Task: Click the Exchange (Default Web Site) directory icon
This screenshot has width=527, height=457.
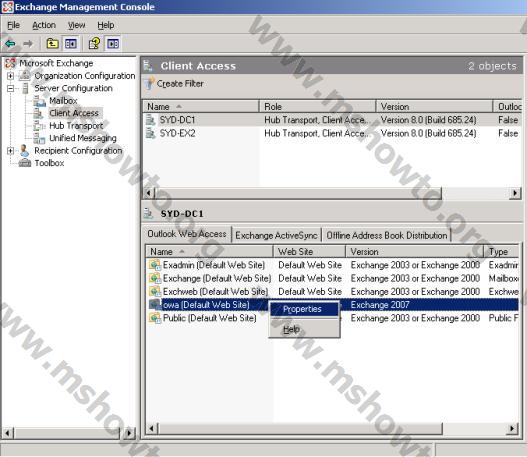Action: [155, 278]
